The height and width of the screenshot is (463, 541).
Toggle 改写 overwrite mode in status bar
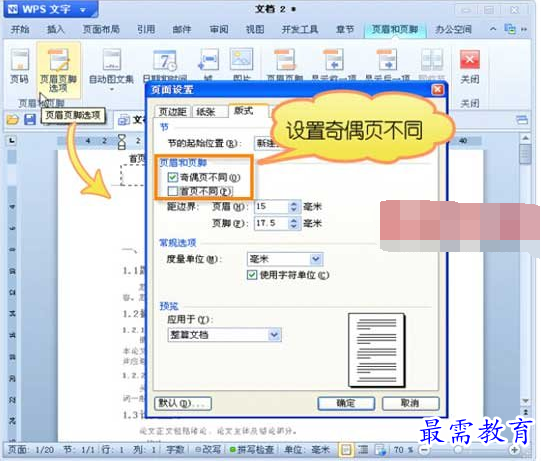(x=208, y=450)
